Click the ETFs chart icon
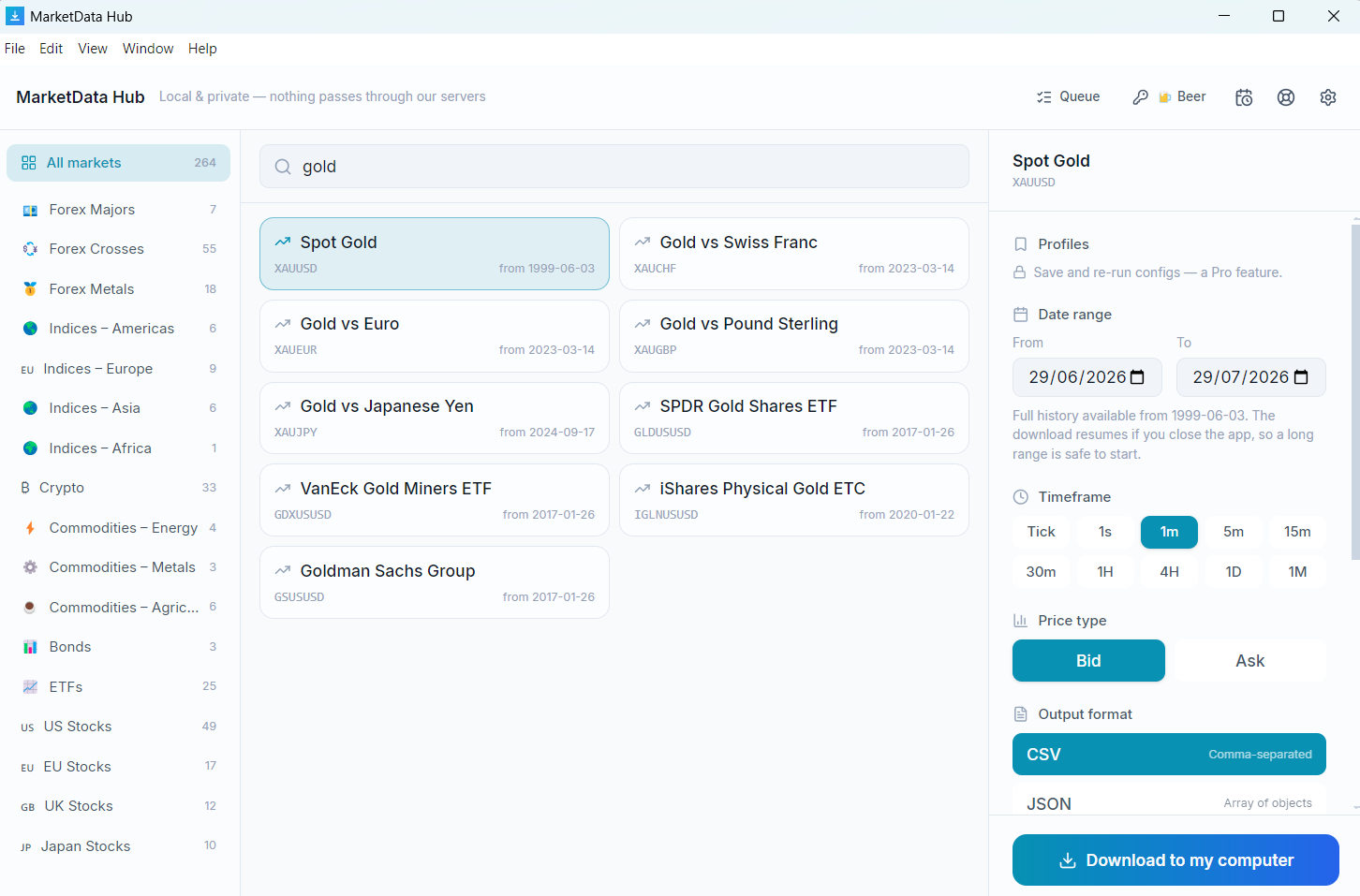Screen dimensions: 1360x896 click(x=30, y=687)
